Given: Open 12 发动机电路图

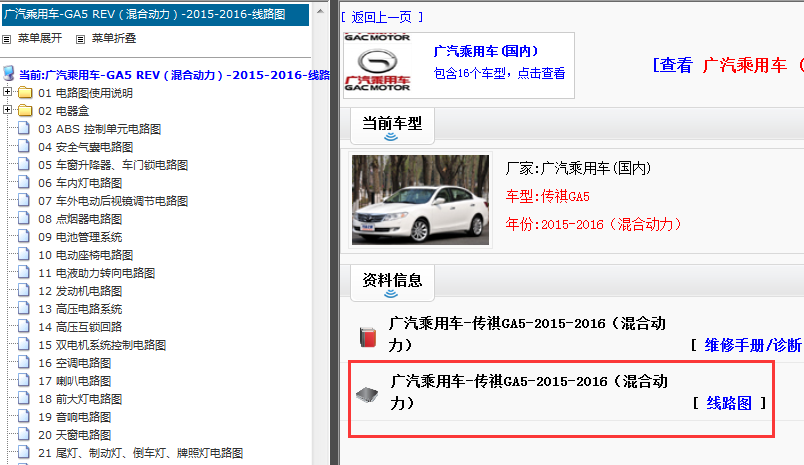Looking at the screenshot, I should pyautogui.click(x=80, y=291).
